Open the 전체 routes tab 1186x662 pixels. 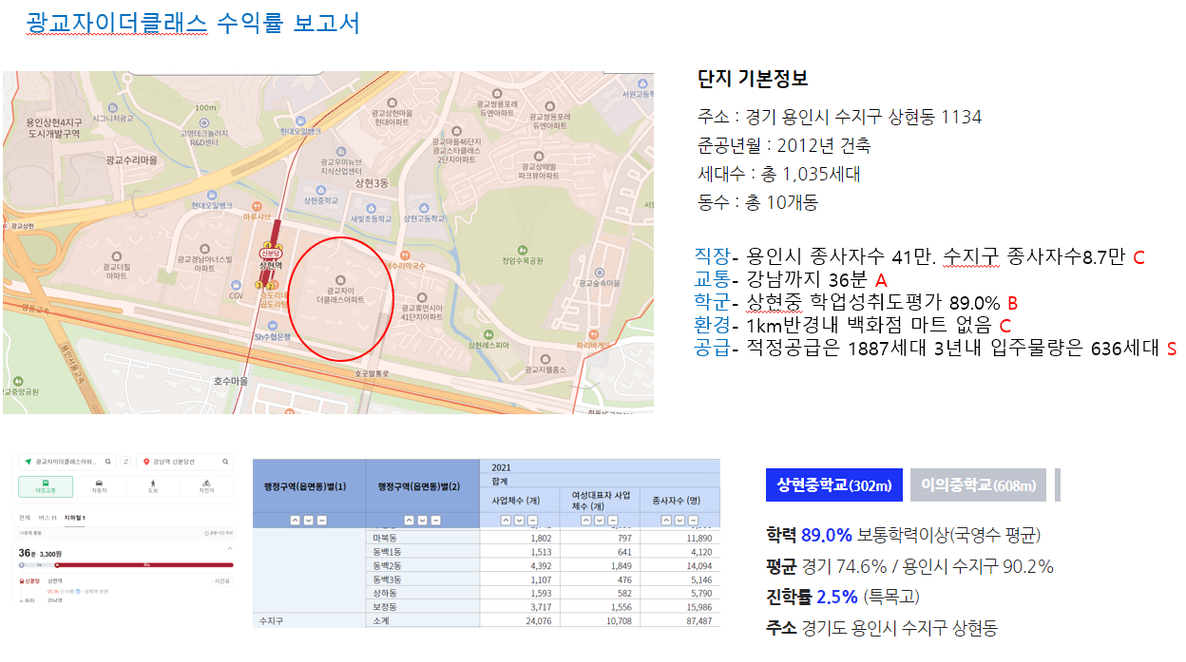click(24, 517)
